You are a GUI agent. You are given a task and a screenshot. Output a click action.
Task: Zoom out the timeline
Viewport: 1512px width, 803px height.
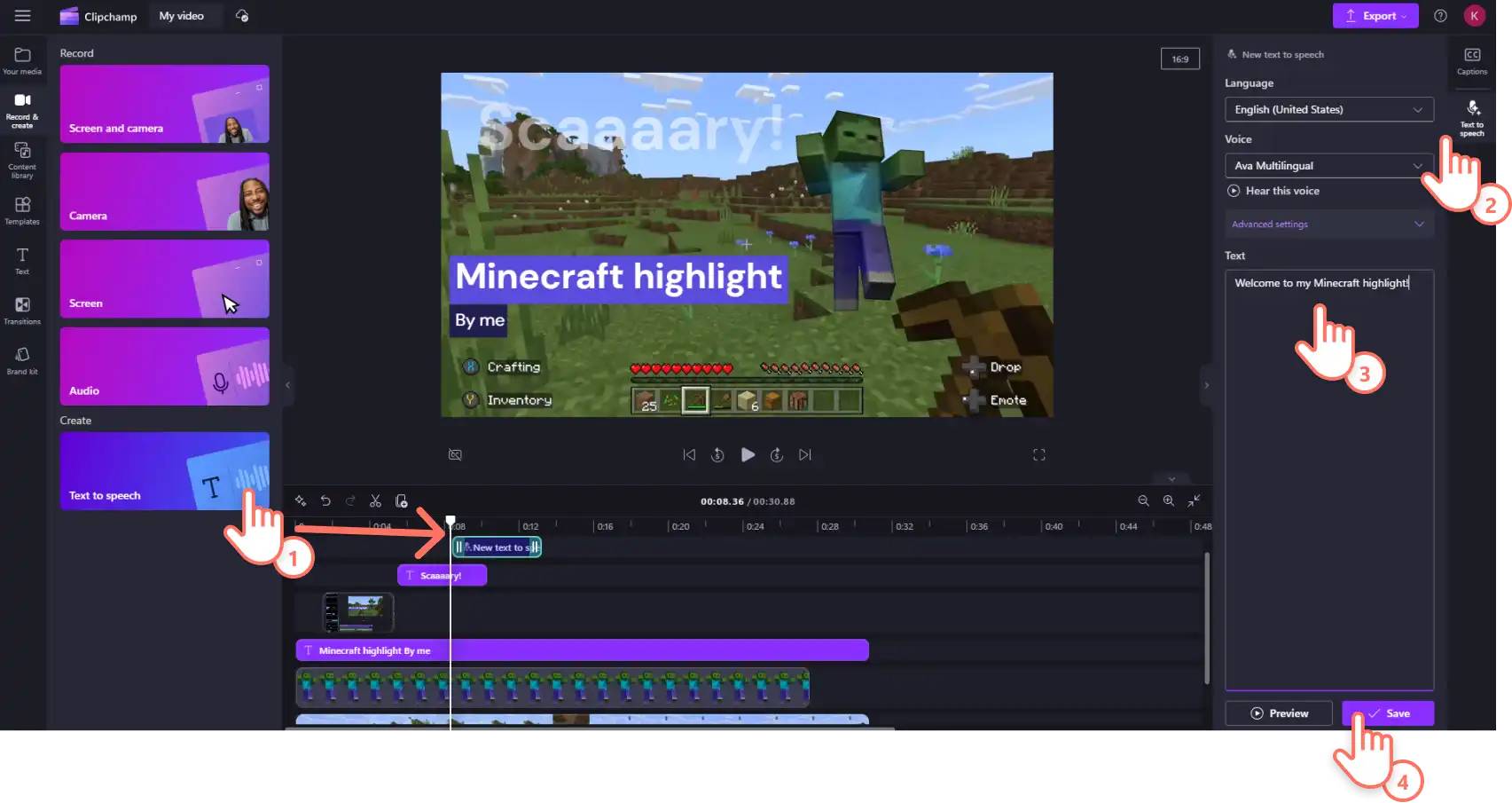click(x=1143, y=501)
